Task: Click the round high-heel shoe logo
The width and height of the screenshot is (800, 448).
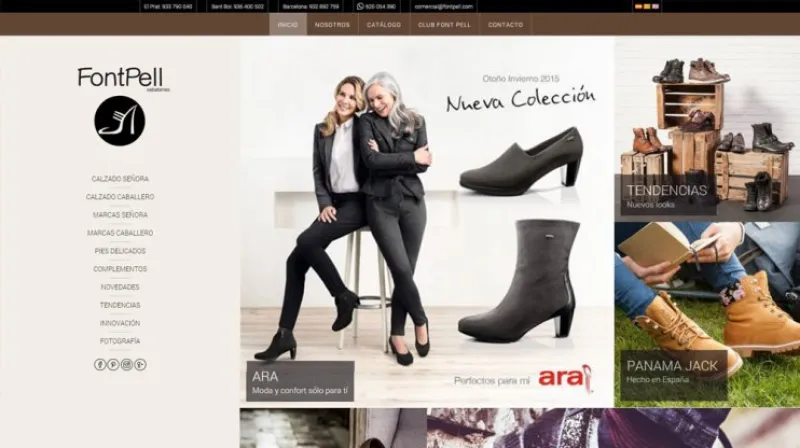Action: [120, 121]
